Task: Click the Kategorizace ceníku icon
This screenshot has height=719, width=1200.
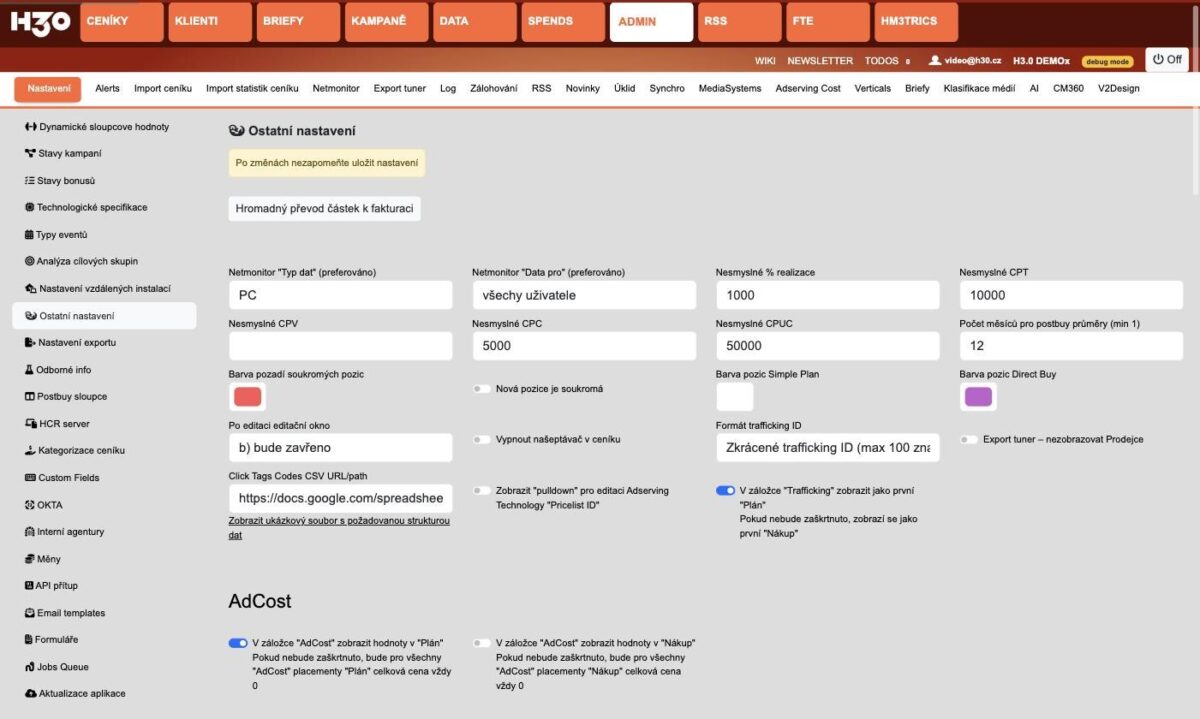Action: 30,451
